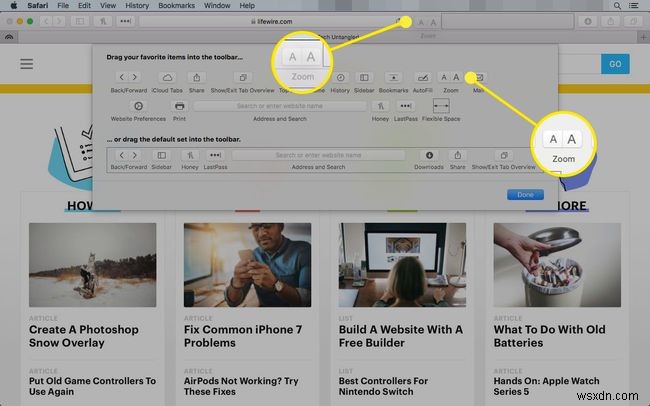Open 'Fix Common iPhone 7 Problems' article
Screen dimensions: 650x406
(243, 336)
